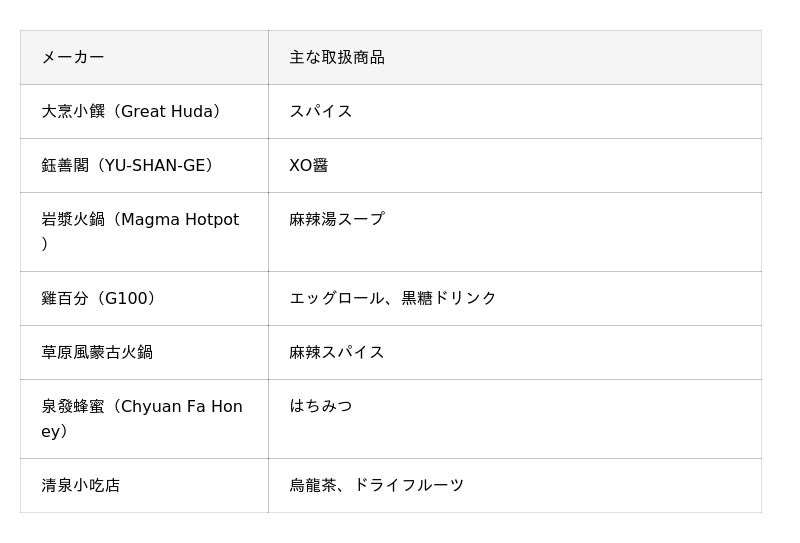Screen dimensions: 800x543
Task: Click the メーカー column header
Action: [144, 57]
